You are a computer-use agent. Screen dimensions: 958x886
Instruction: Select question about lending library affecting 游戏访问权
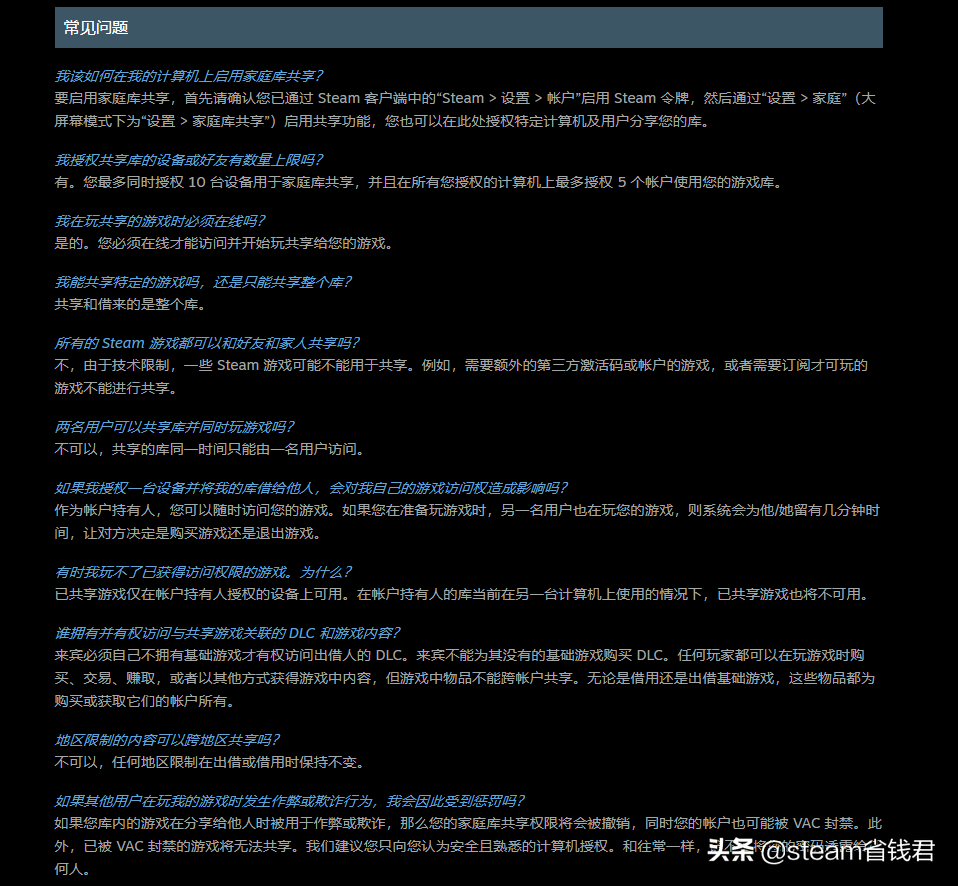(311, 488)
